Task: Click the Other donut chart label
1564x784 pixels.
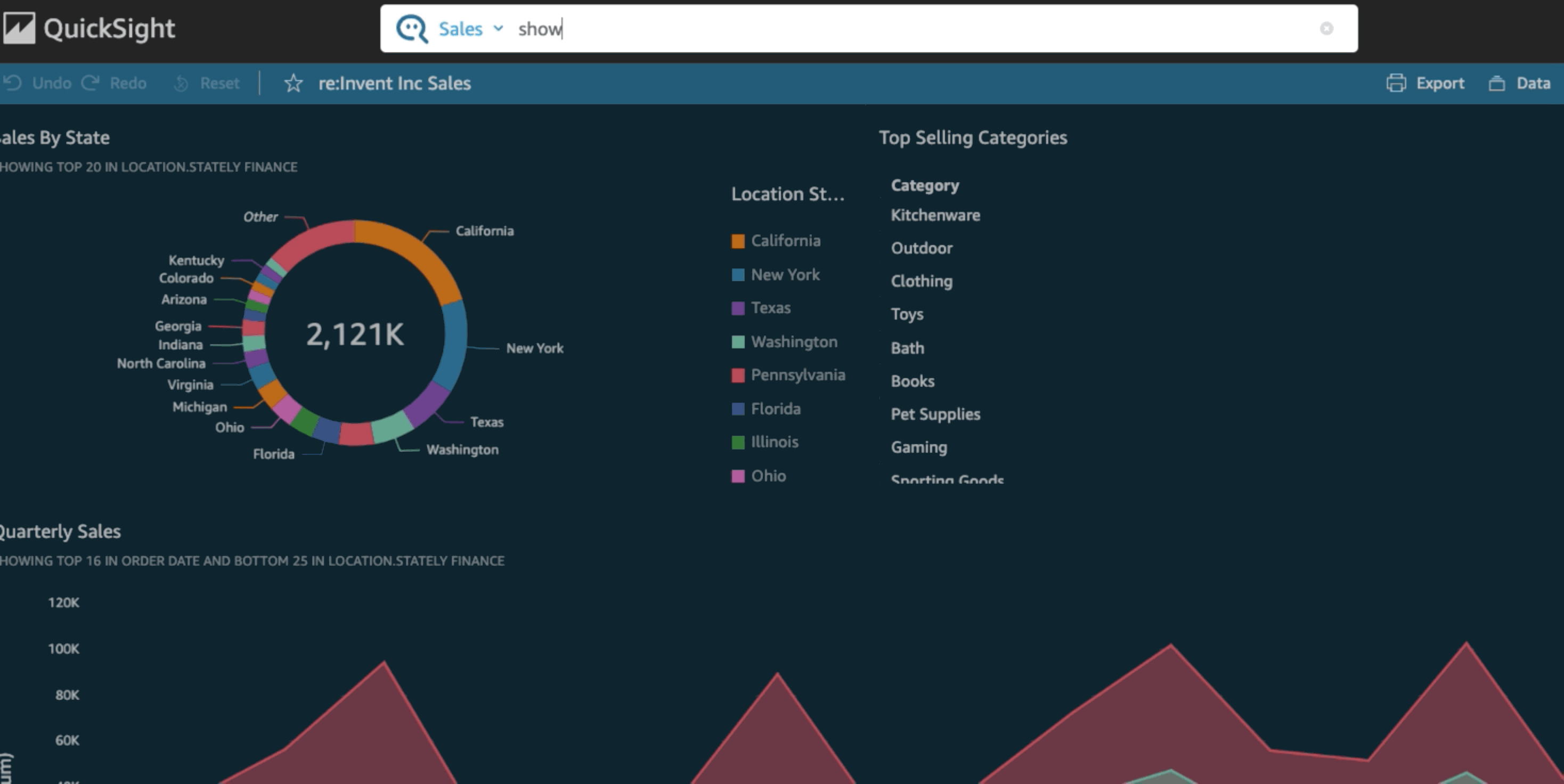Action: 260,217
